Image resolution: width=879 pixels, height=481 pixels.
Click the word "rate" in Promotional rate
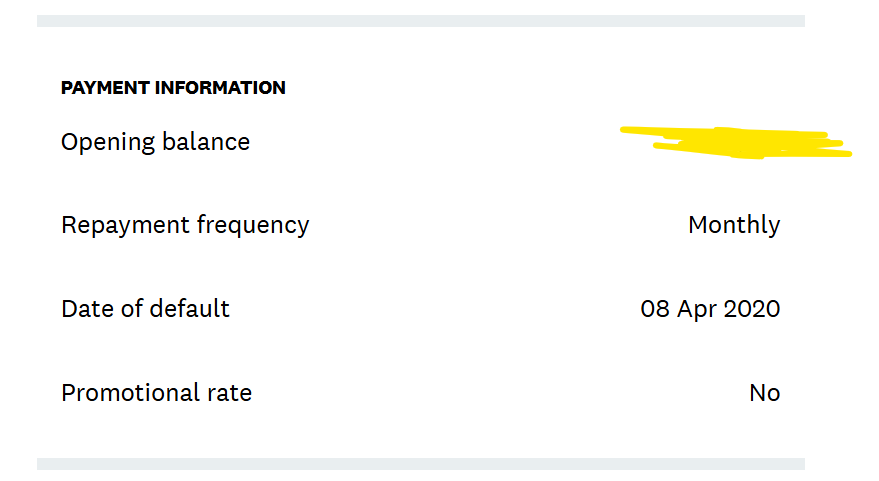[x=230, y=393]
